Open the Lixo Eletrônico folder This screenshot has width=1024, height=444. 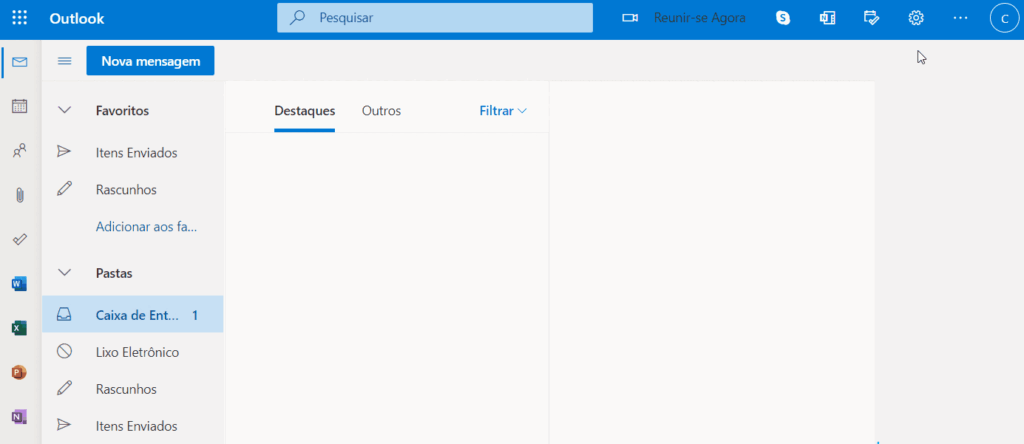click(x=133, y=352)
